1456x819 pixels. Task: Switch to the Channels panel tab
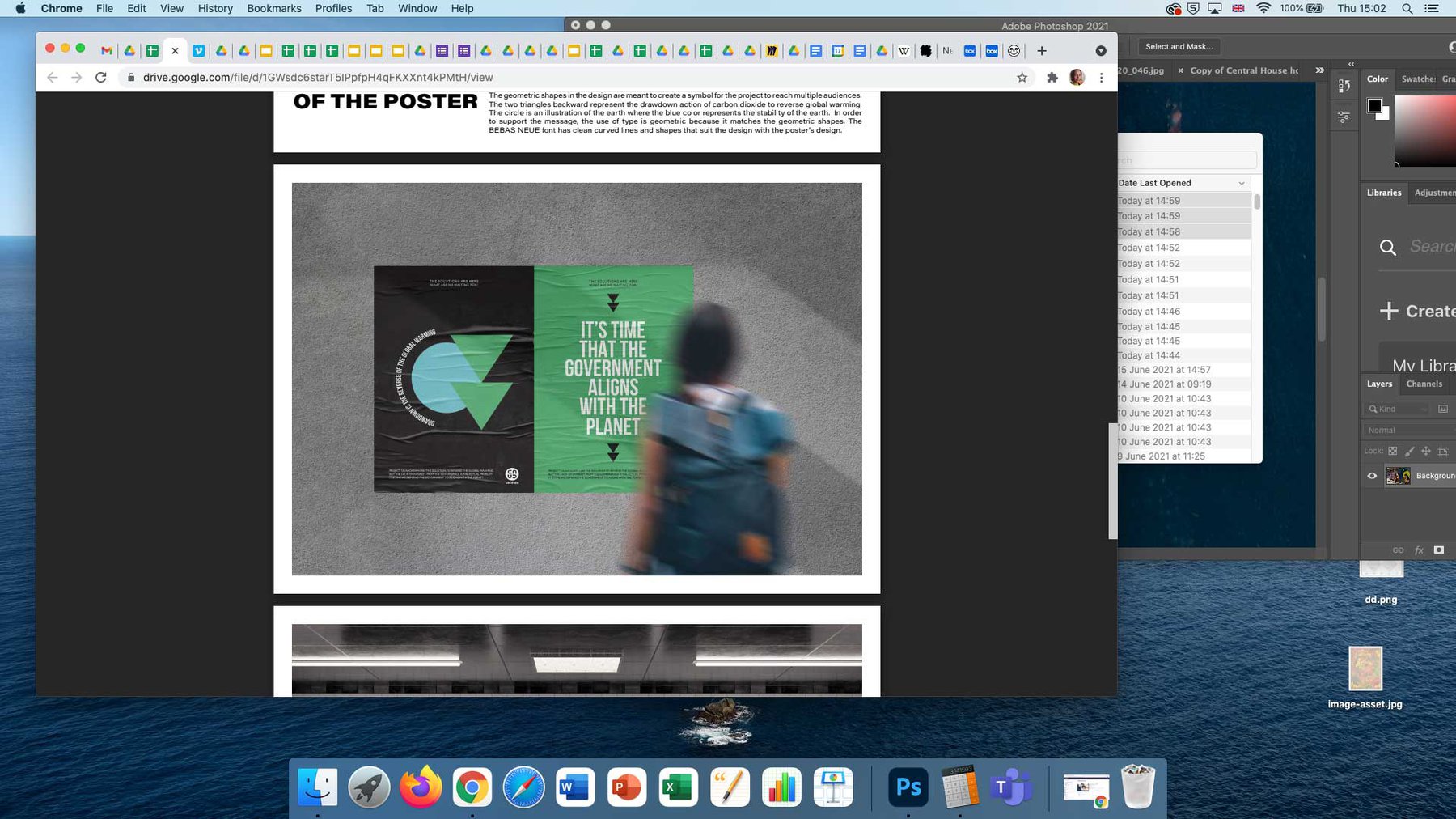(1424, 384)
